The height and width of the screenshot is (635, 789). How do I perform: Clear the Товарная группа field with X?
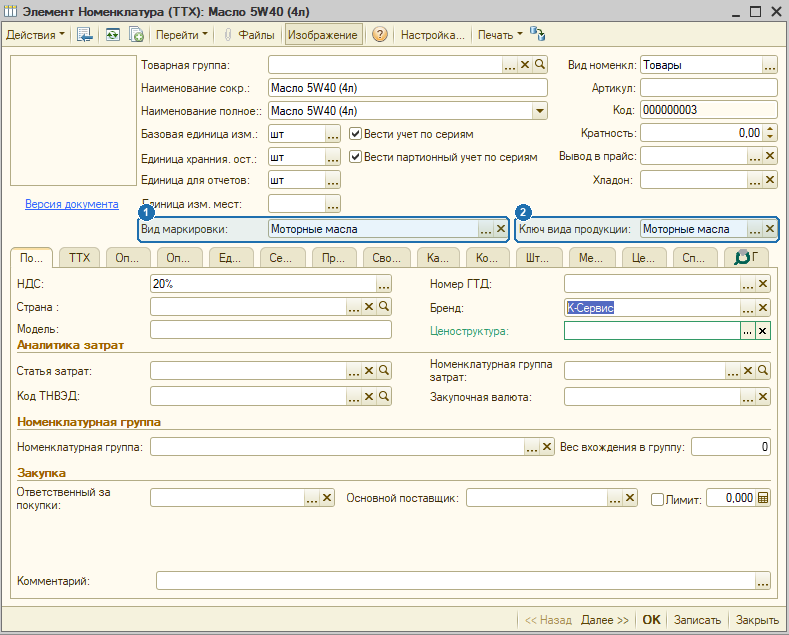[525, 64]
